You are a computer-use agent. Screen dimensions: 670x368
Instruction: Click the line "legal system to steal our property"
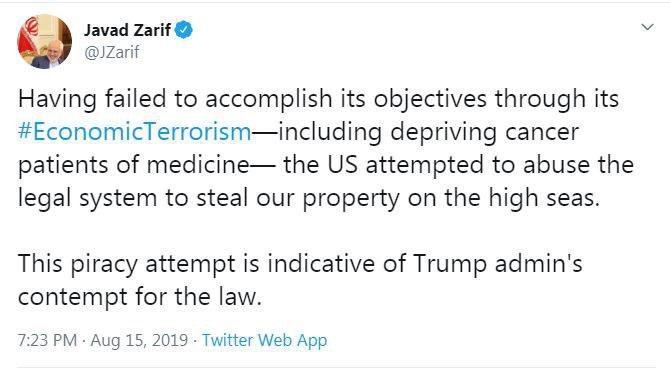pos(209,198)
